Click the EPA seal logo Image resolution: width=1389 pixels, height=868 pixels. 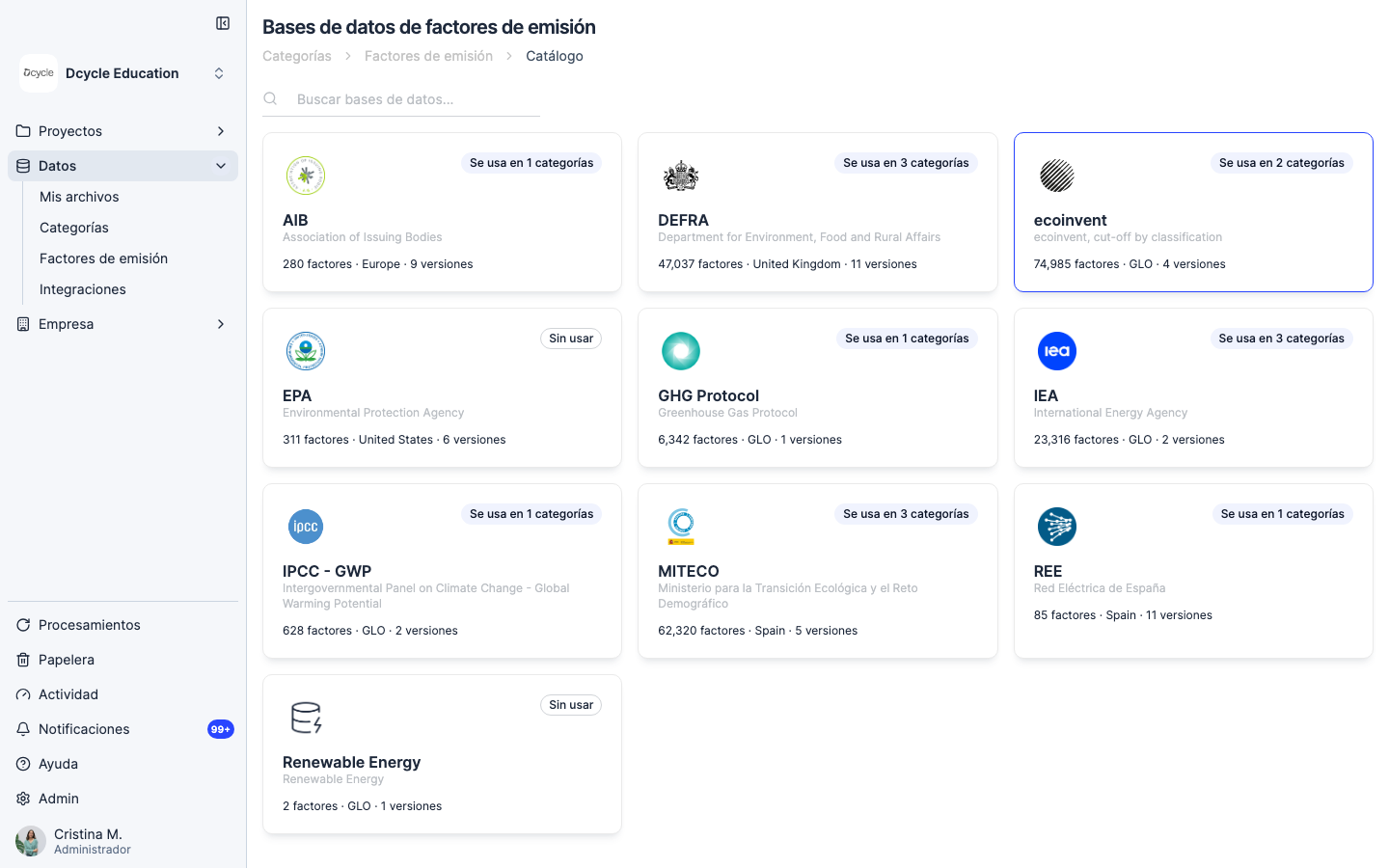306,351
